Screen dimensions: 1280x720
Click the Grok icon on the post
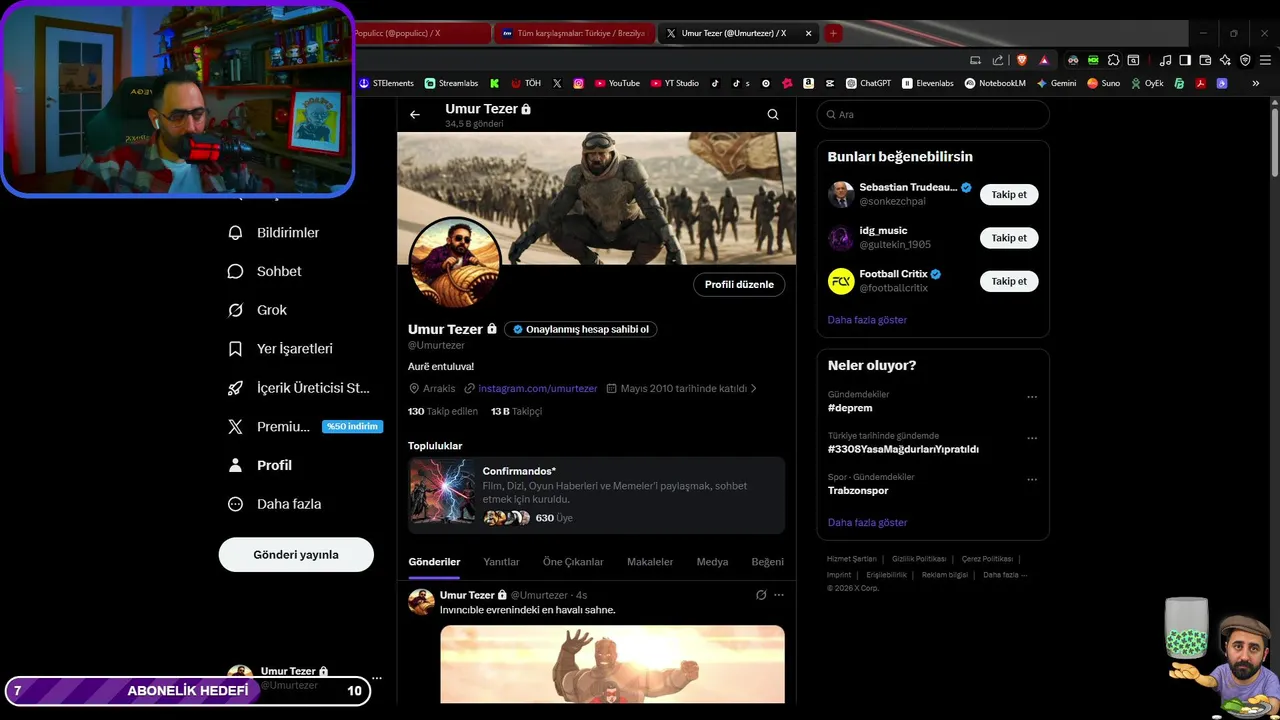tap(761, 595)
